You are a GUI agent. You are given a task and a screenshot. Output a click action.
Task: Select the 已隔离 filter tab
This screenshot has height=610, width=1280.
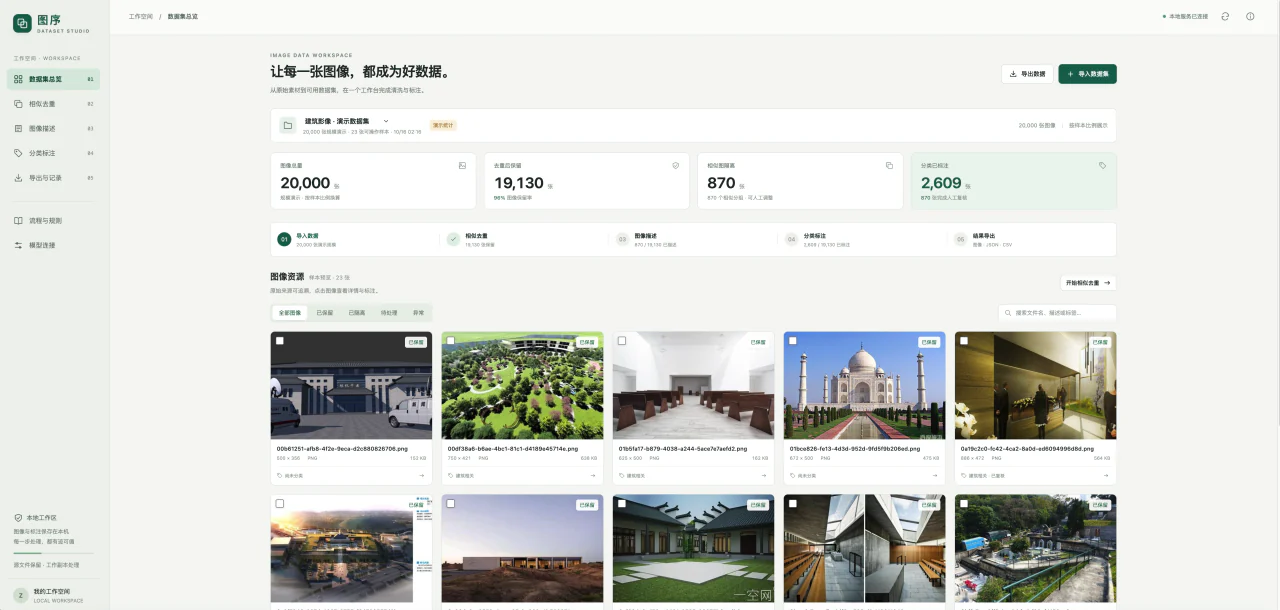tap(357, 313)
